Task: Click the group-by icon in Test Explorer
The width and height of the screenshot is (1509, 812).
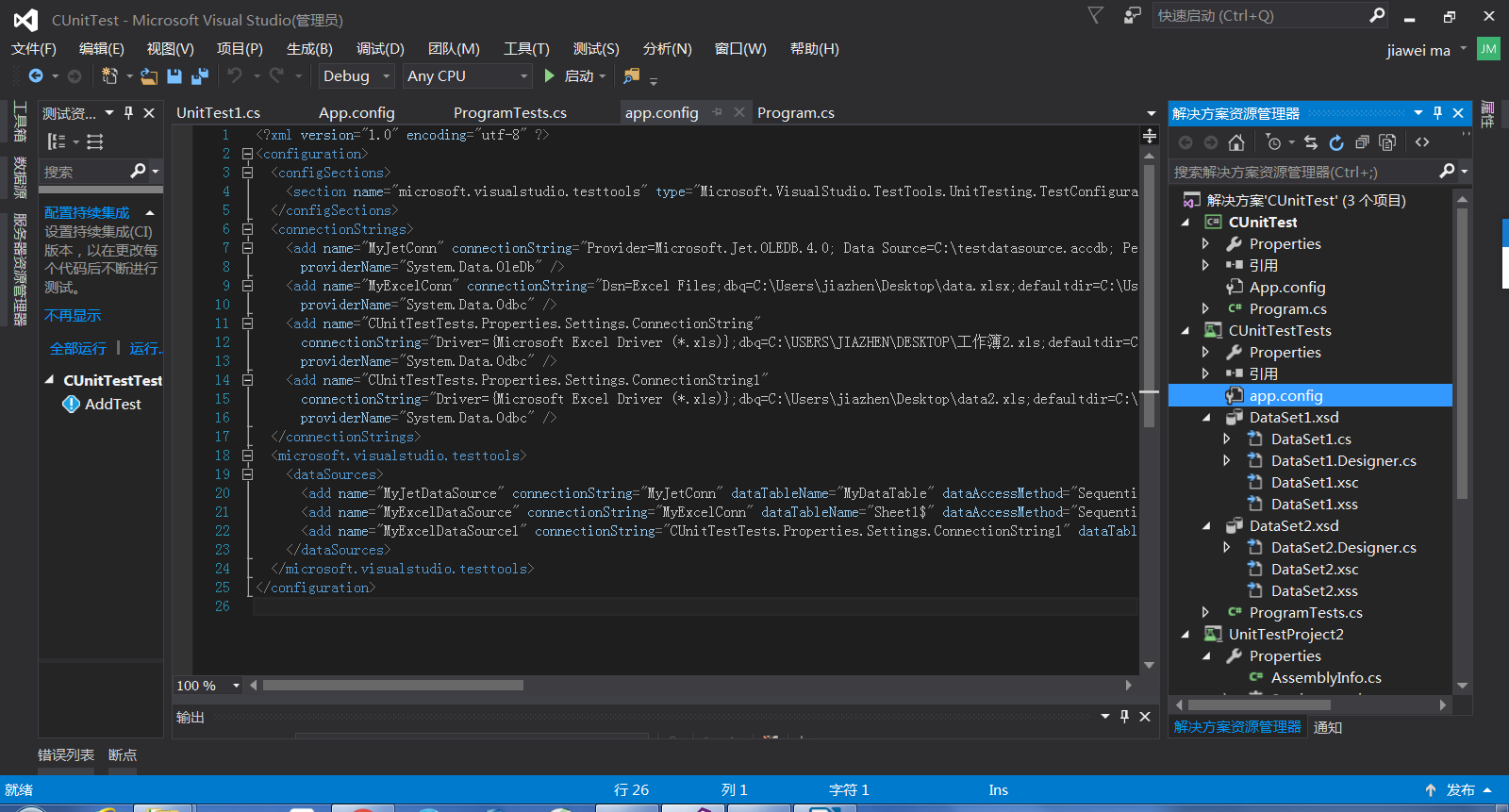Action: [57, 141]
